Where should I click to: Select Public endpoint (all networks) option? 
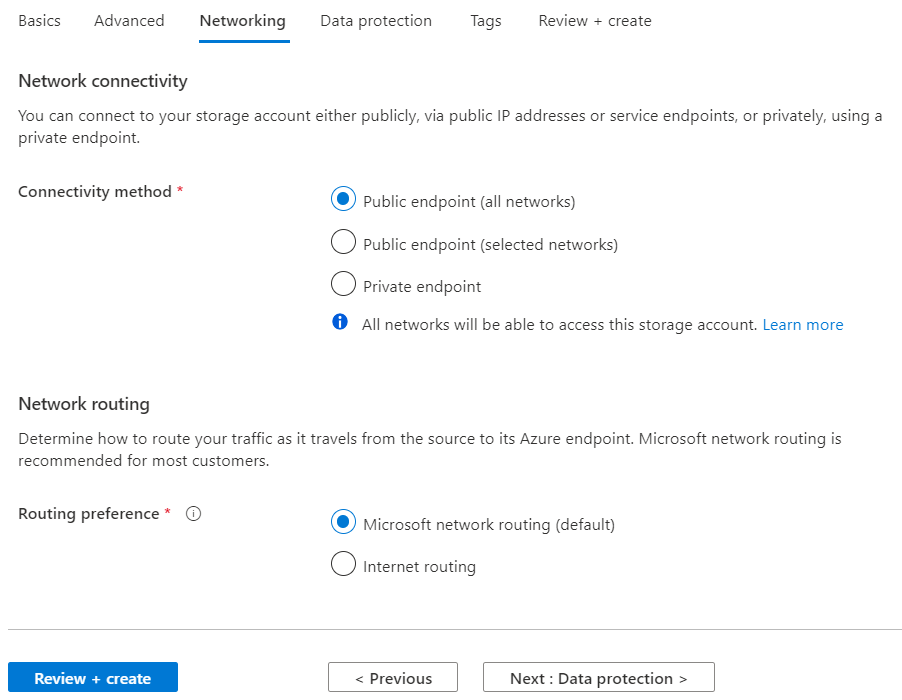343,200
